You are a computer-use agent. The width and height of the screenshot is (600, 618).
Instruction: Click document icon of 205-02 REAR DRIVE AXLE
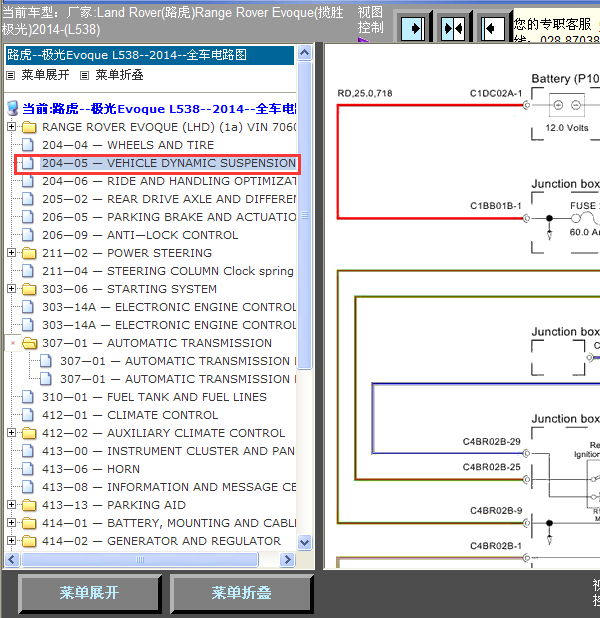tap(28, 199)
